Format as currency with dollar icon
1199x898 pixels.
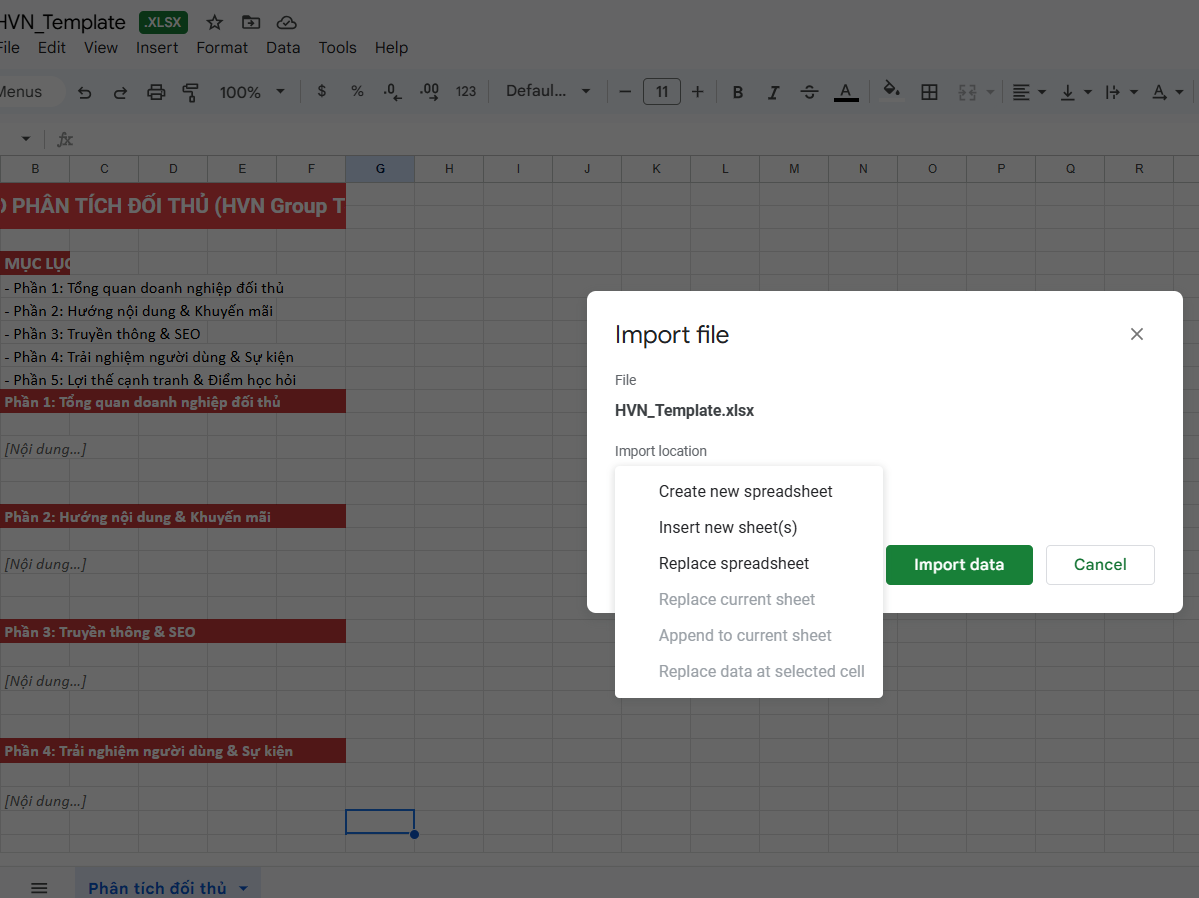pos(322,91)
